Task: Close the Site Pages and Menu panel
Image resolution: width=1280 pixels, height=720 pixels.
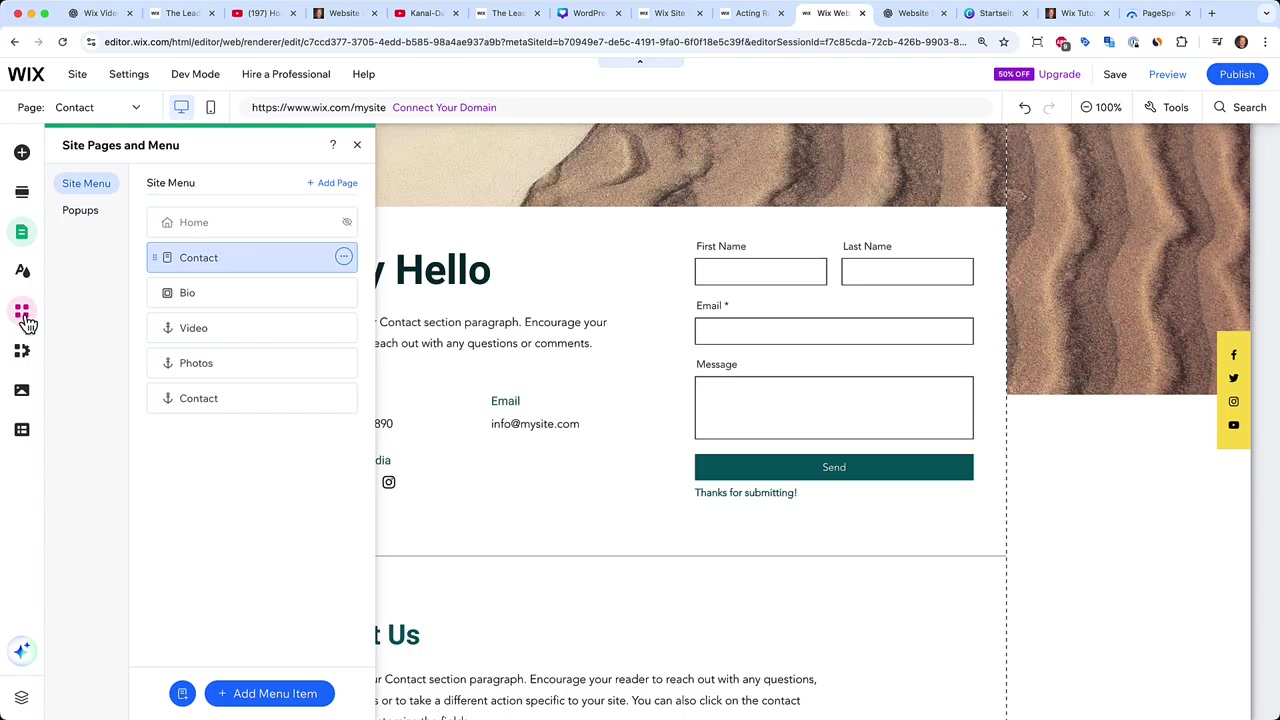Action: tap(357, 145)
